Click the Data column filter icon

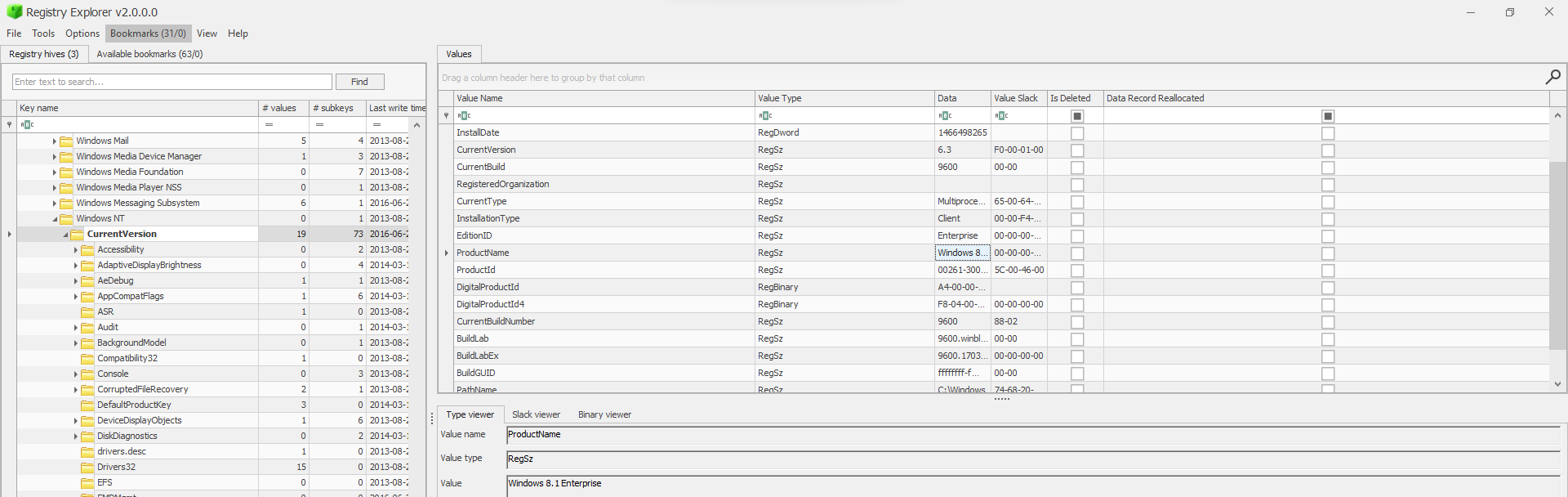945,115
